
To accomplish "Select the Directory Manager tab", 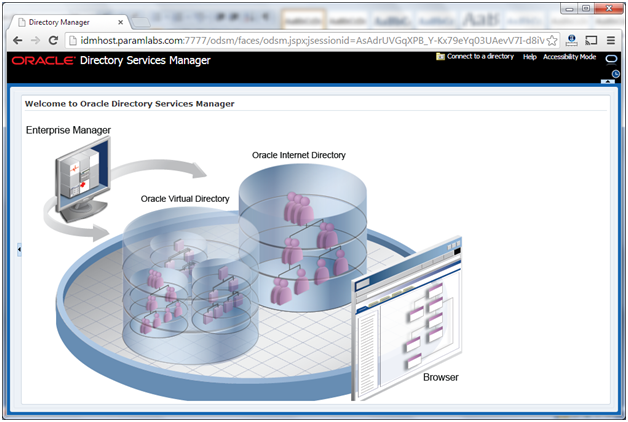I will tap(68, 22).
